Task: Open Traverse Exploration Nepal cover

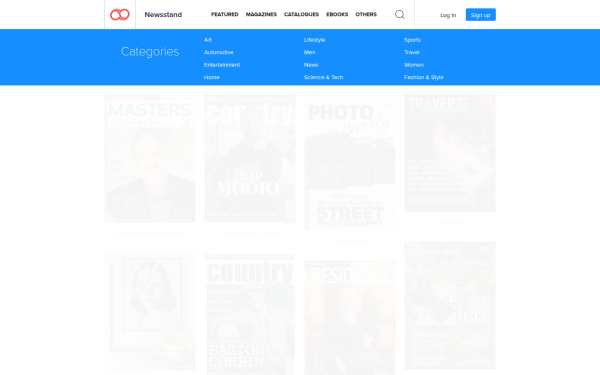Action: (450, 153)
